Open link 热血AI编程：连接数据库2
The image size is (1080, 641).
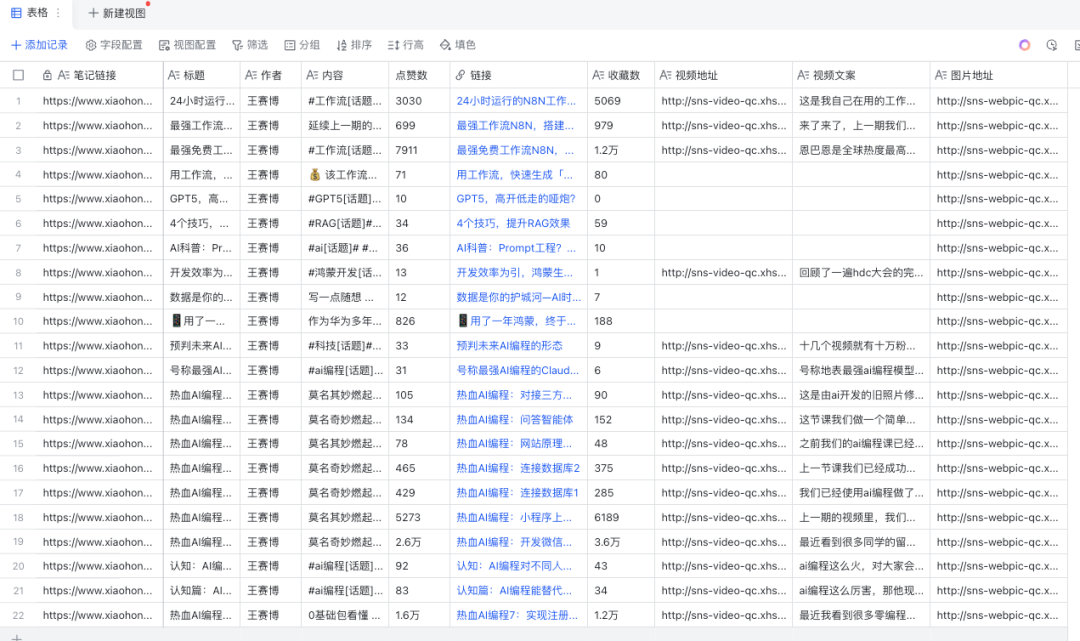tap(518, 468)
